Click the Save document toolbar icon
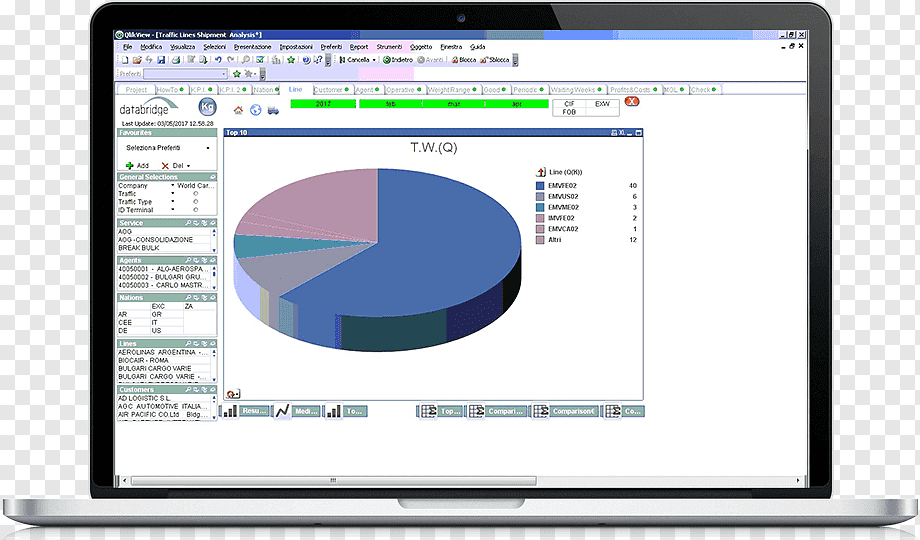Screen dimensions: 920x540 161,60
